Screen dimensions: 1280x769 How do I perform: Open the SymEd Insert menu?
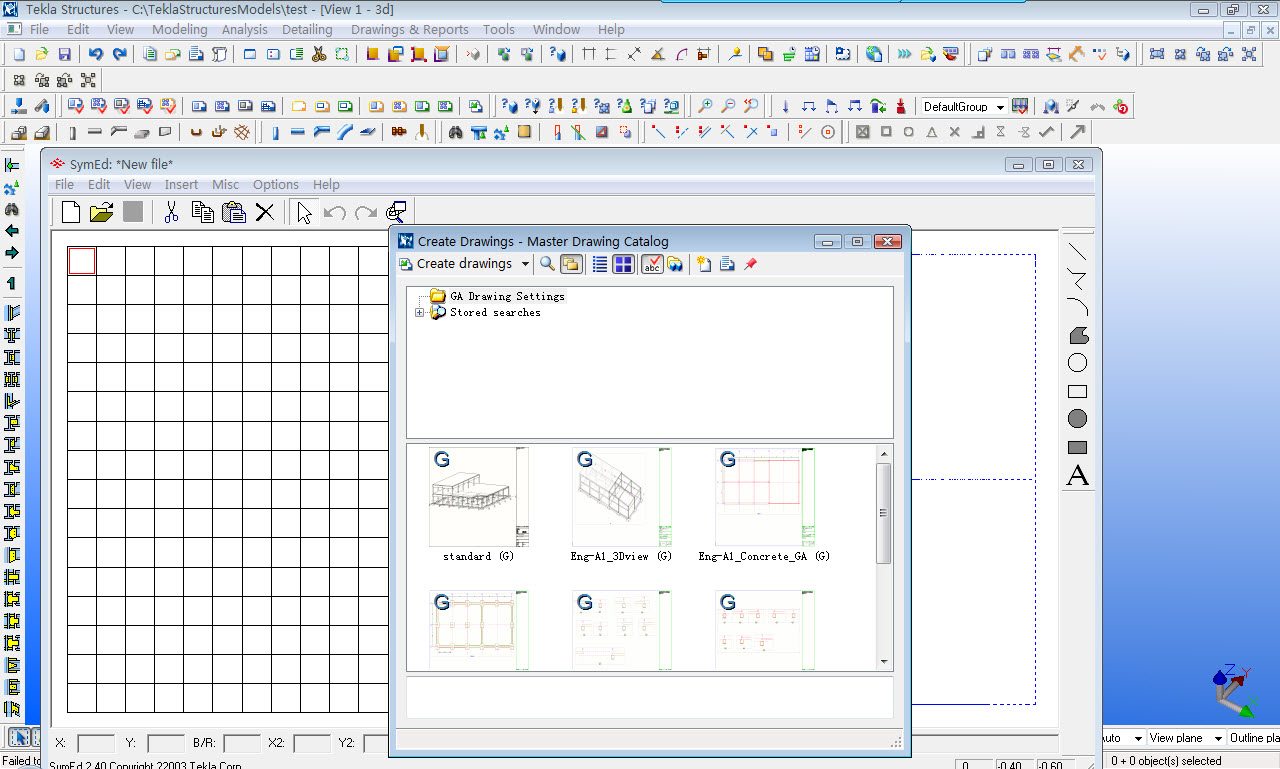[x=181, y=184]
